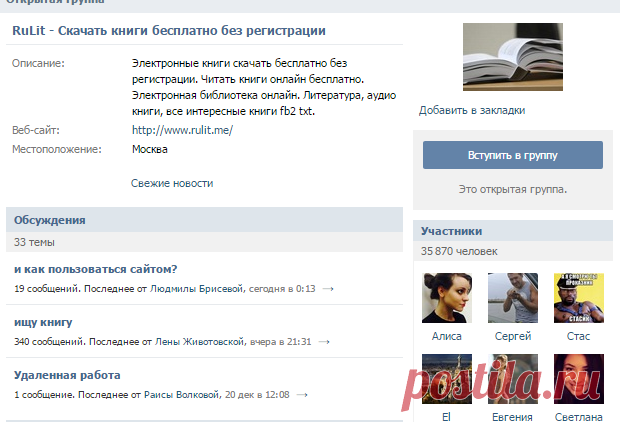Click the name Алиса under avatar
620x422 pixels.
[x=447, y=336]
